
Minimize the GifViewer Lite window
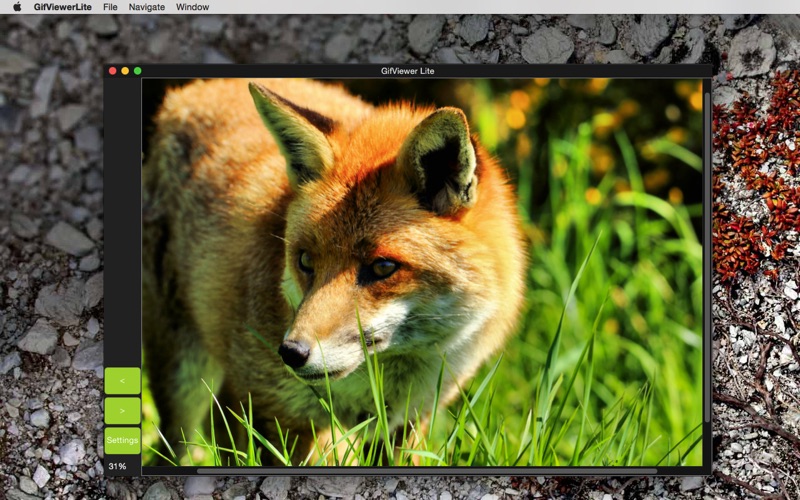tap(125, 71)
